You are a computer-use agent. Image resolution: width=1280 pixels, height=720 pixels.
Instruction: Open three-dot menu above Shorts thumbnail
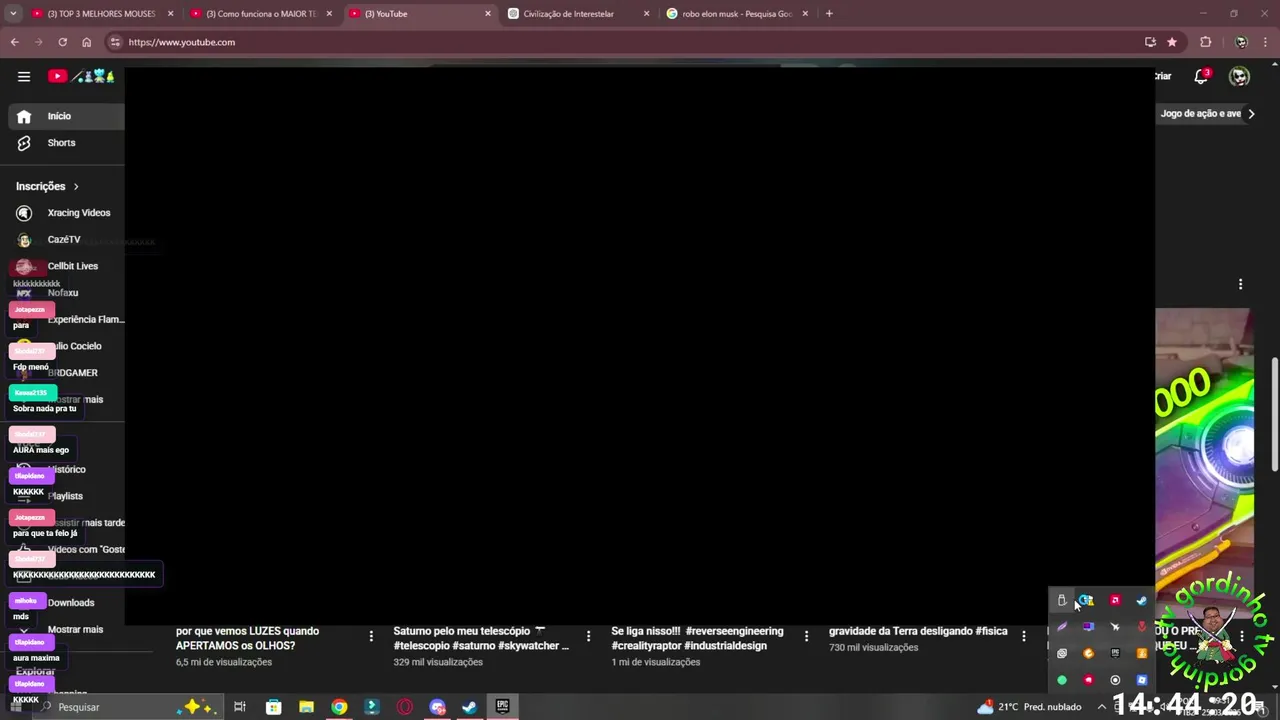click(1240, 285)
